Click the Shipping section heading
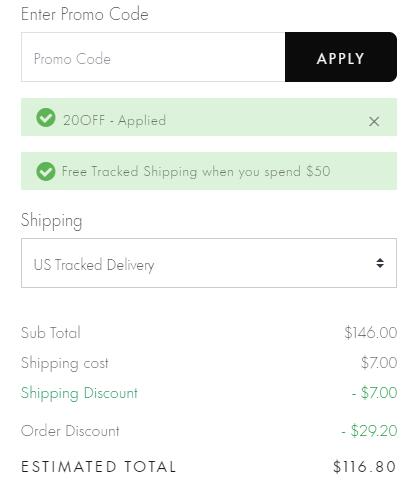This screenshot has height=481, width=420. 51,221
